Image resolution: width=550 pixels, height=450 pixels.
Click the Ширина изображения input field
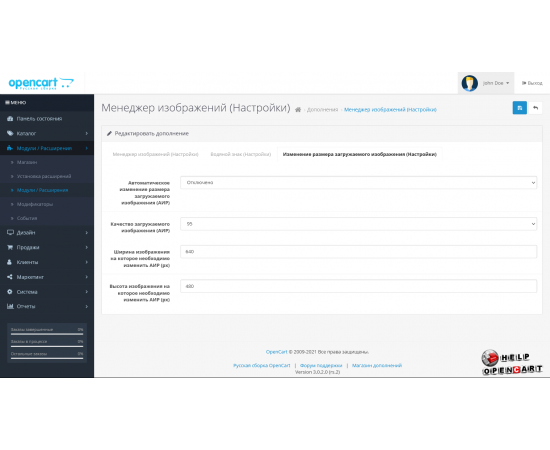click(358, 252)
